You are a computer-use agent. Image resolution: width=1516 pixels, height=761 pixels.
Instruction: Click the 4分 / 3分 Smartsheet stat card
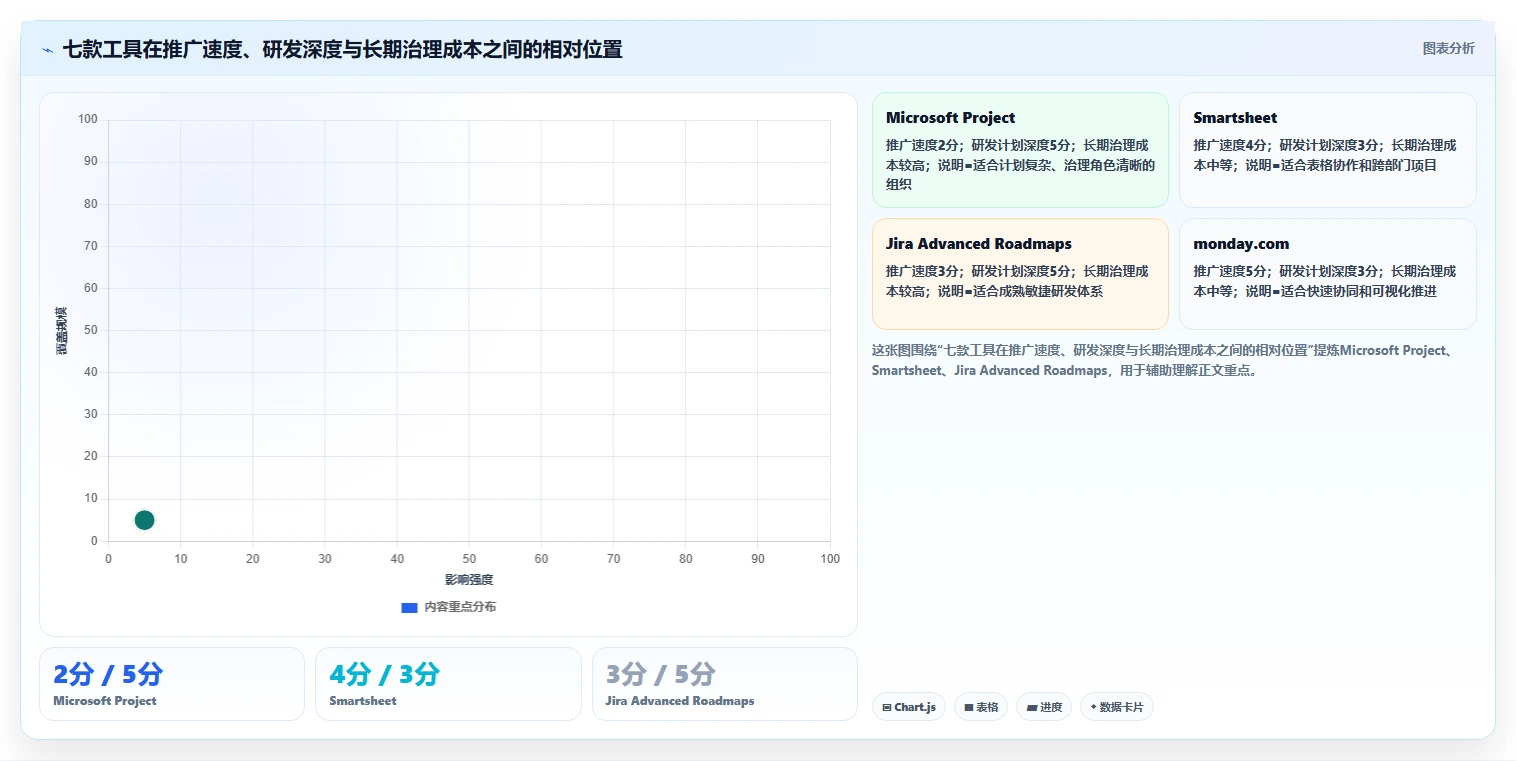(x=448, y=684)
